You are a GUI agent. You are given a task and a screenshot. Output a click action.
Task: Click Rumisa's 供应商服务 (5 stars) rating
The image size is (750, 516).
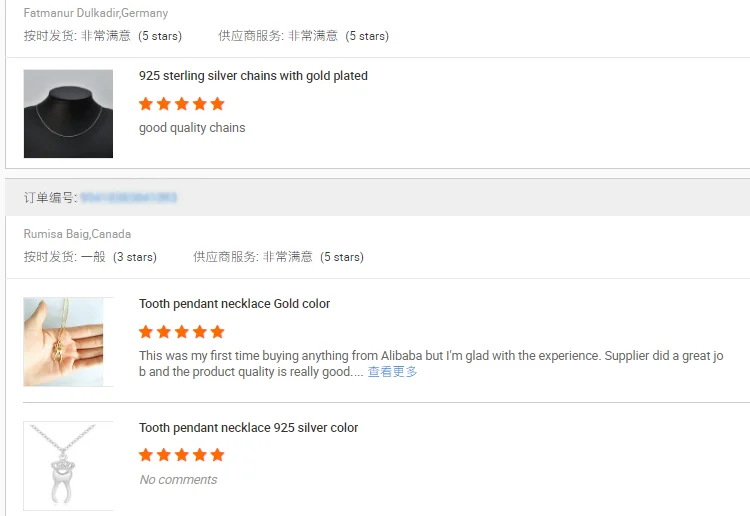[x=278, y=257]
